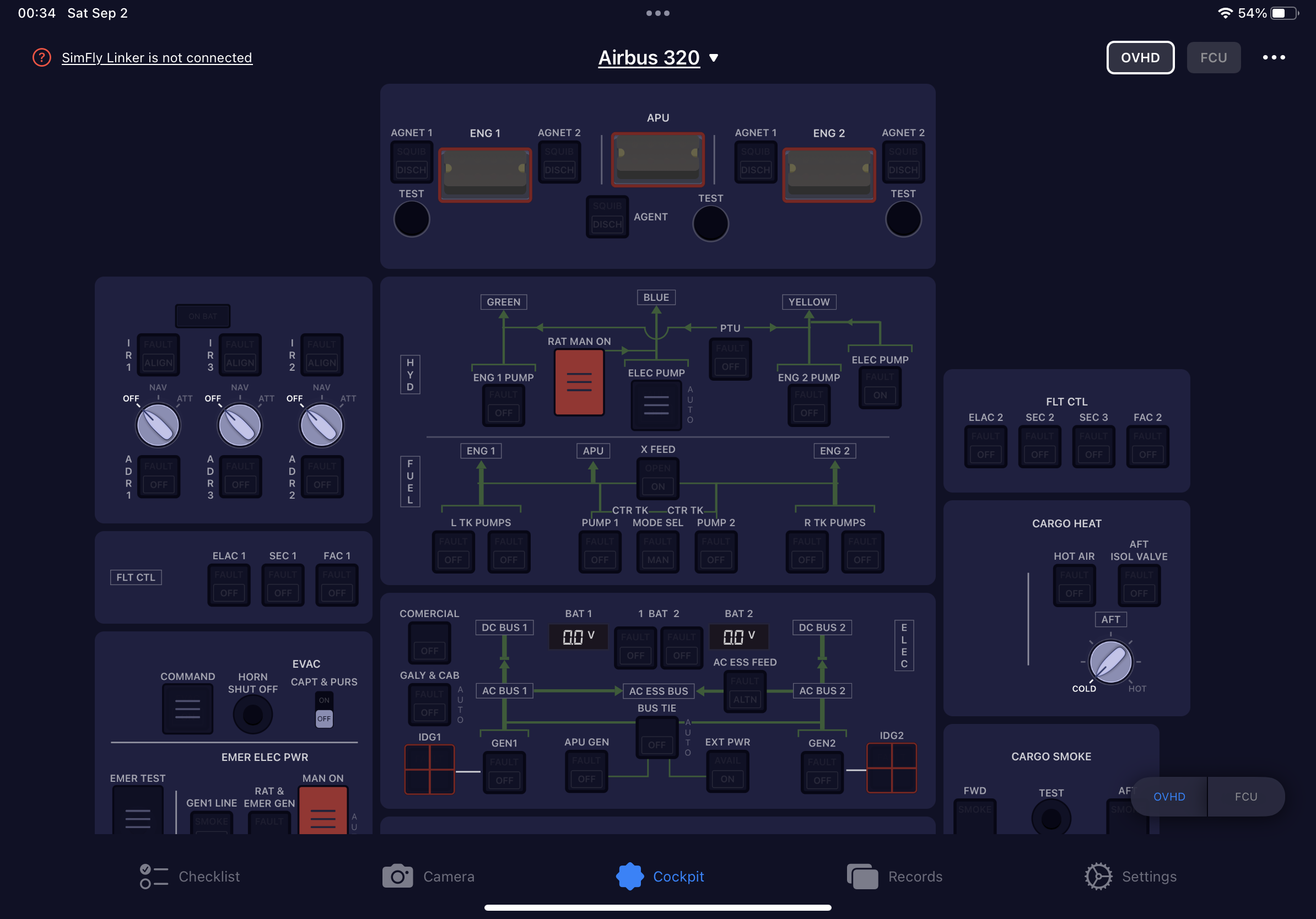The image size is (1316, 919).
Task: Click ENG 1 AGENT 1 squib discharge button
Action: 412,161
